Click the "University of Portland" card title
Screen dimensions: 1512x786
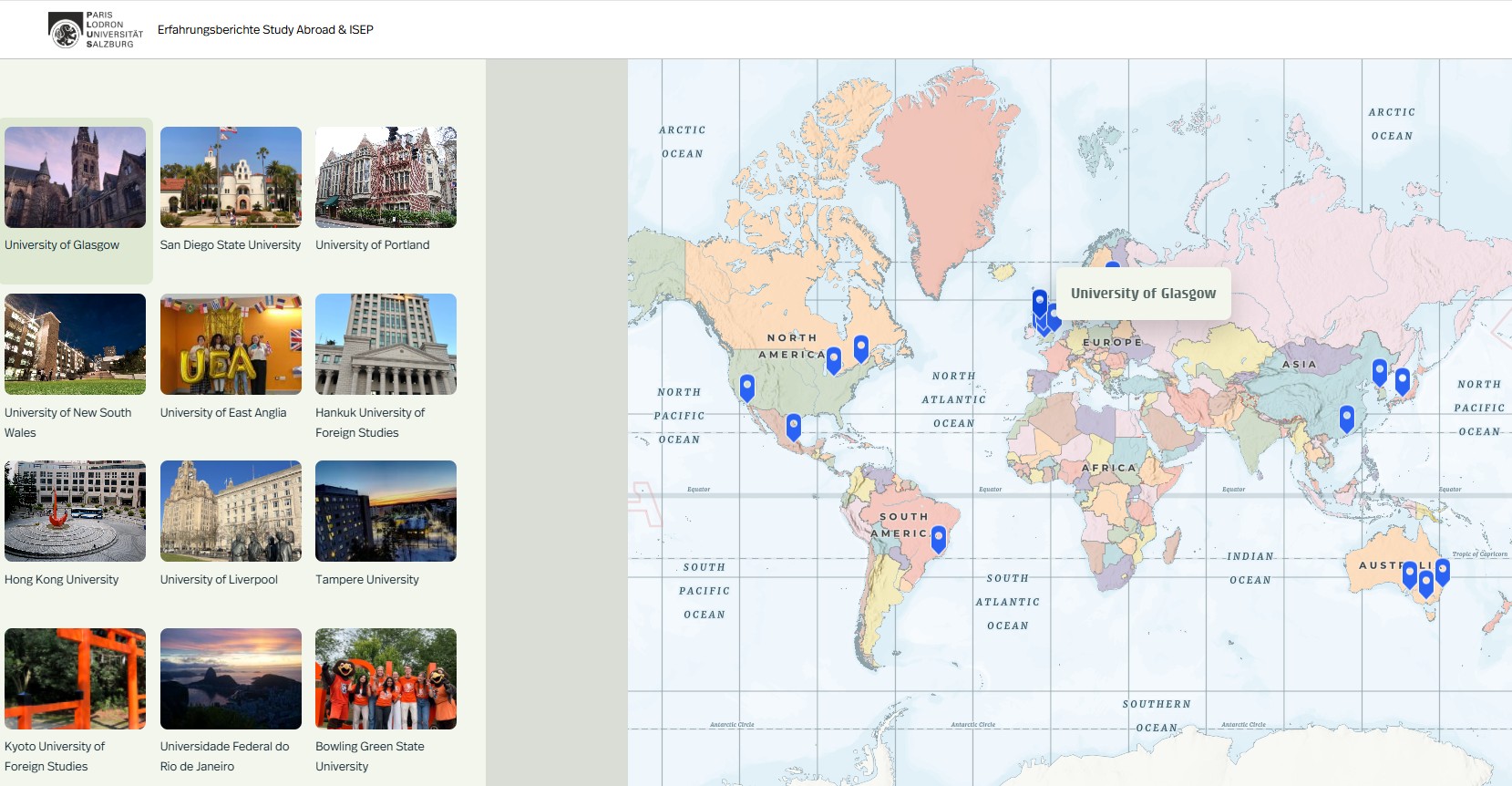[x=373, y=245]
